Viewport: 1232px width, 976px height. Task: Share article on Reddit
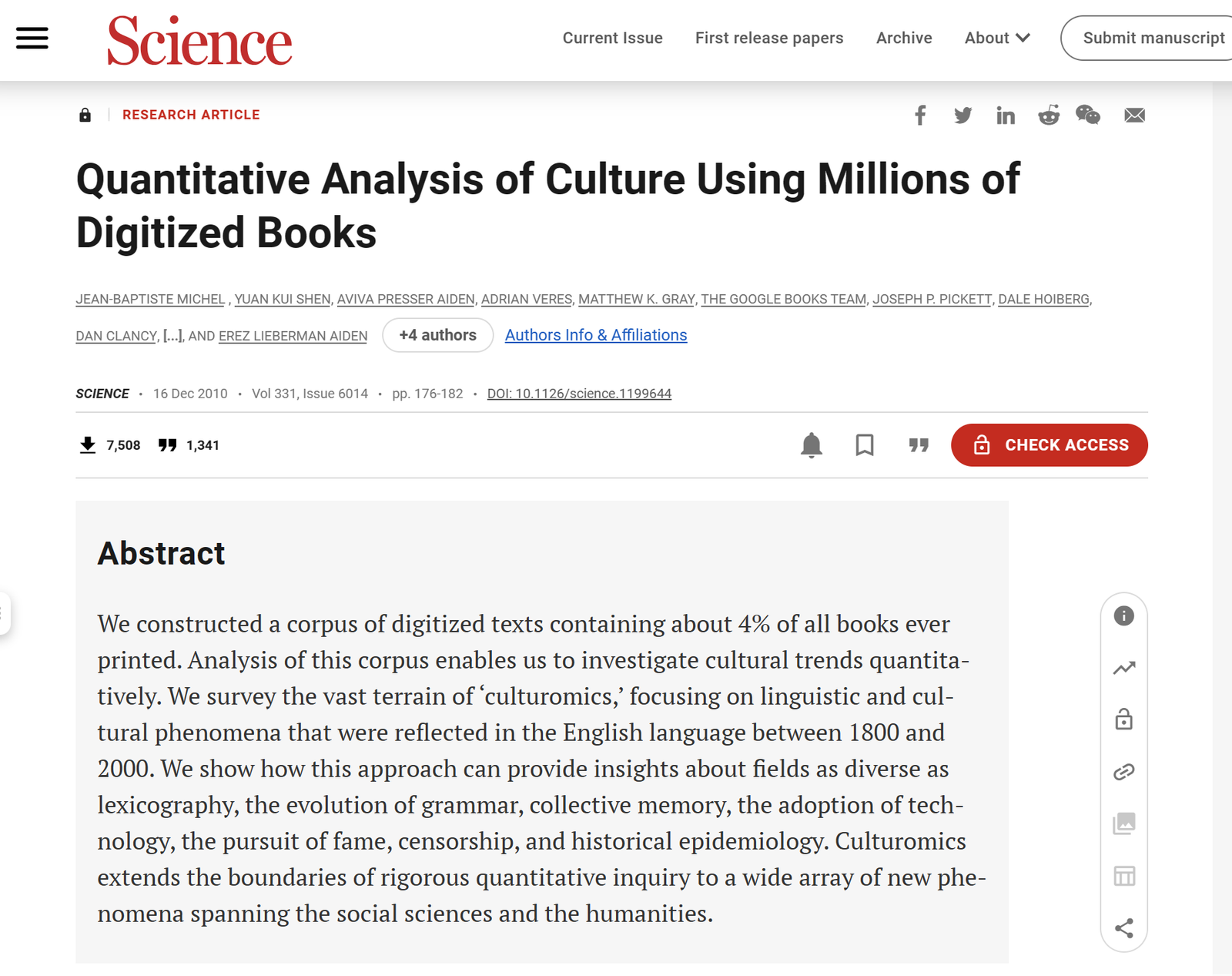click(1048, 116)
